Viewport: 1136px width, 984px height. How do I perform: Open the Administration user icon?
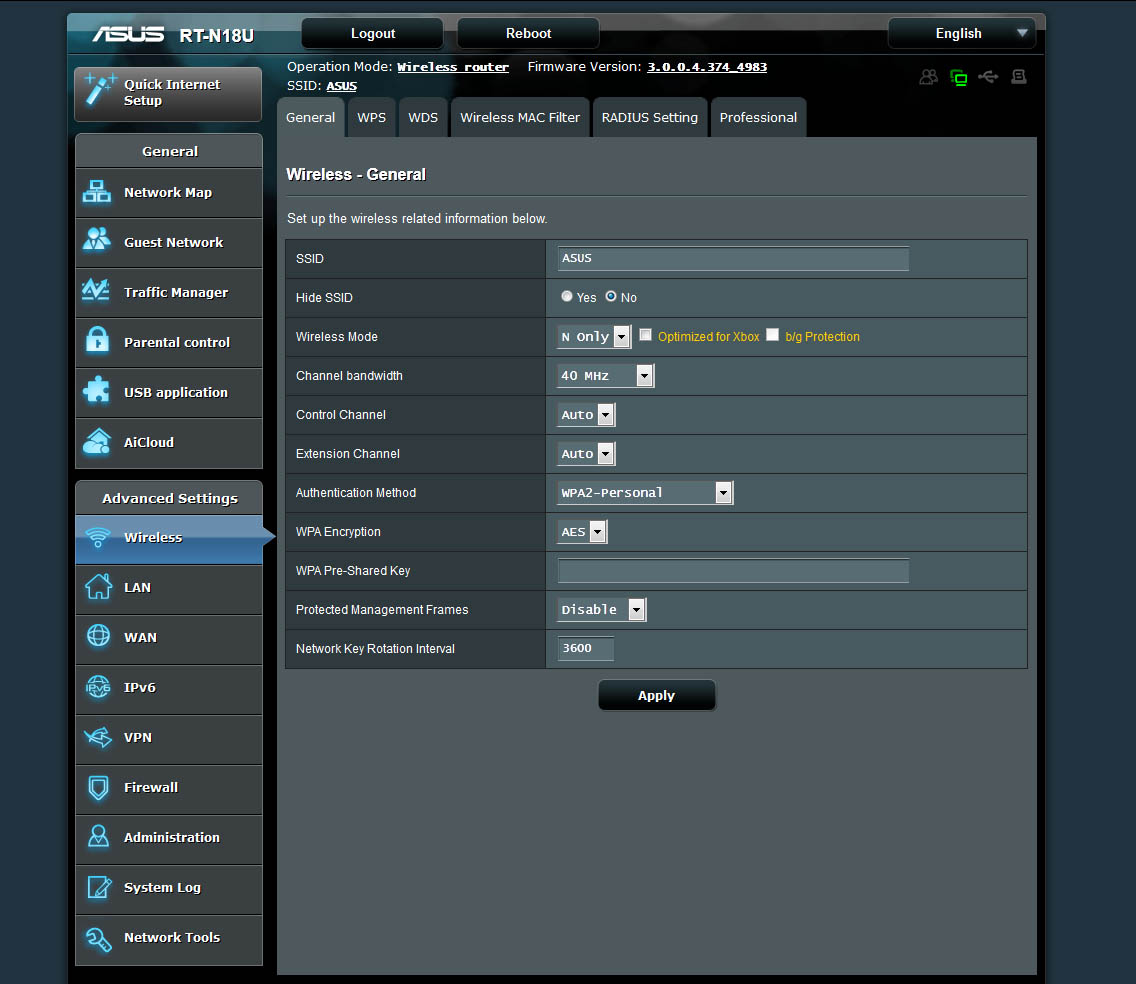click(99, 836)
